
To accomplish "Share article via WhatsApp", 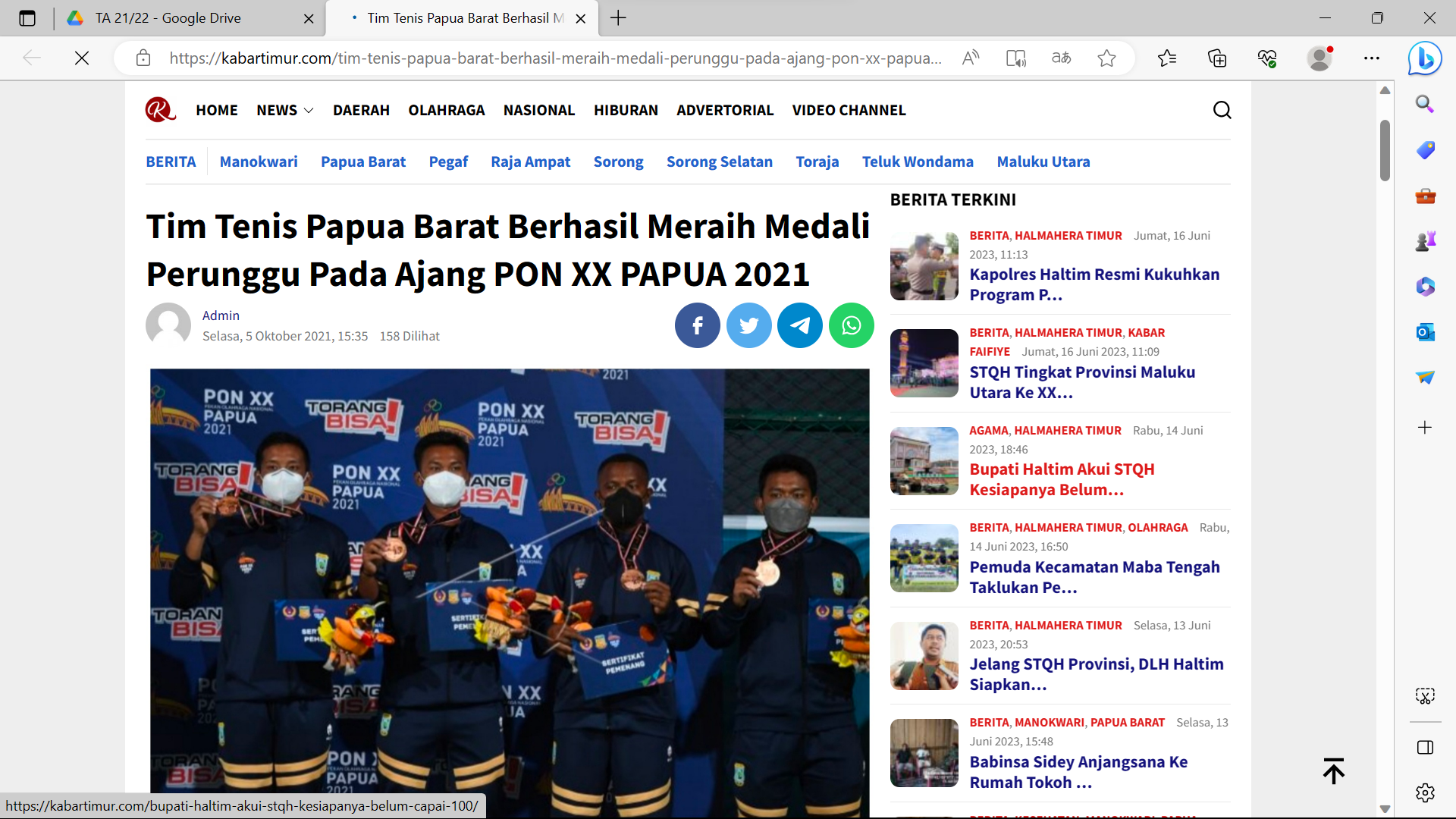I will (852, 325).
